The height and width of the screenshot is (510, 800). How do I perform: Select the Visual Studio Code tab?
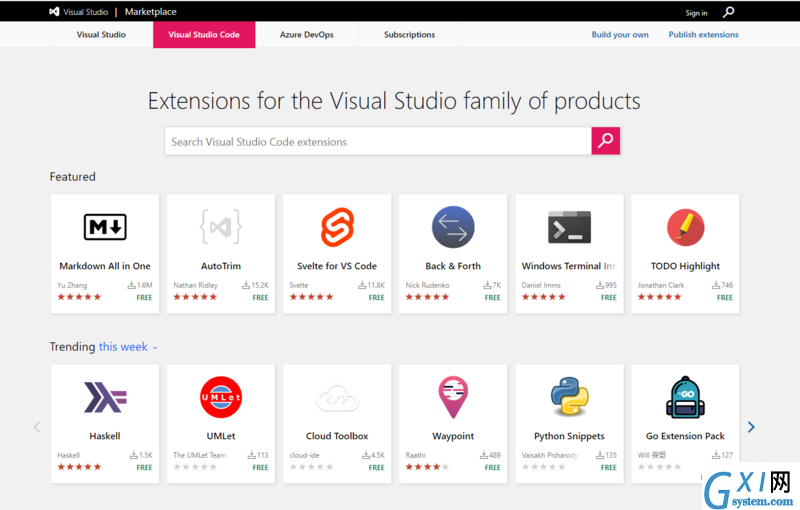tap(204, 35)
